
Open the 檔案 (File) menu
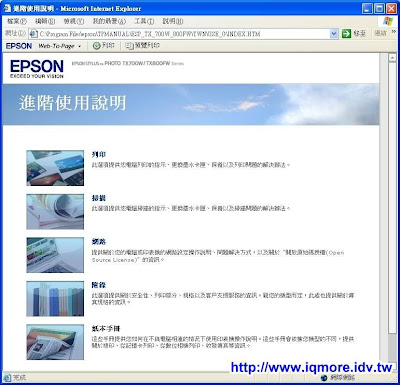pyautogui.click(x=17, y=21)
